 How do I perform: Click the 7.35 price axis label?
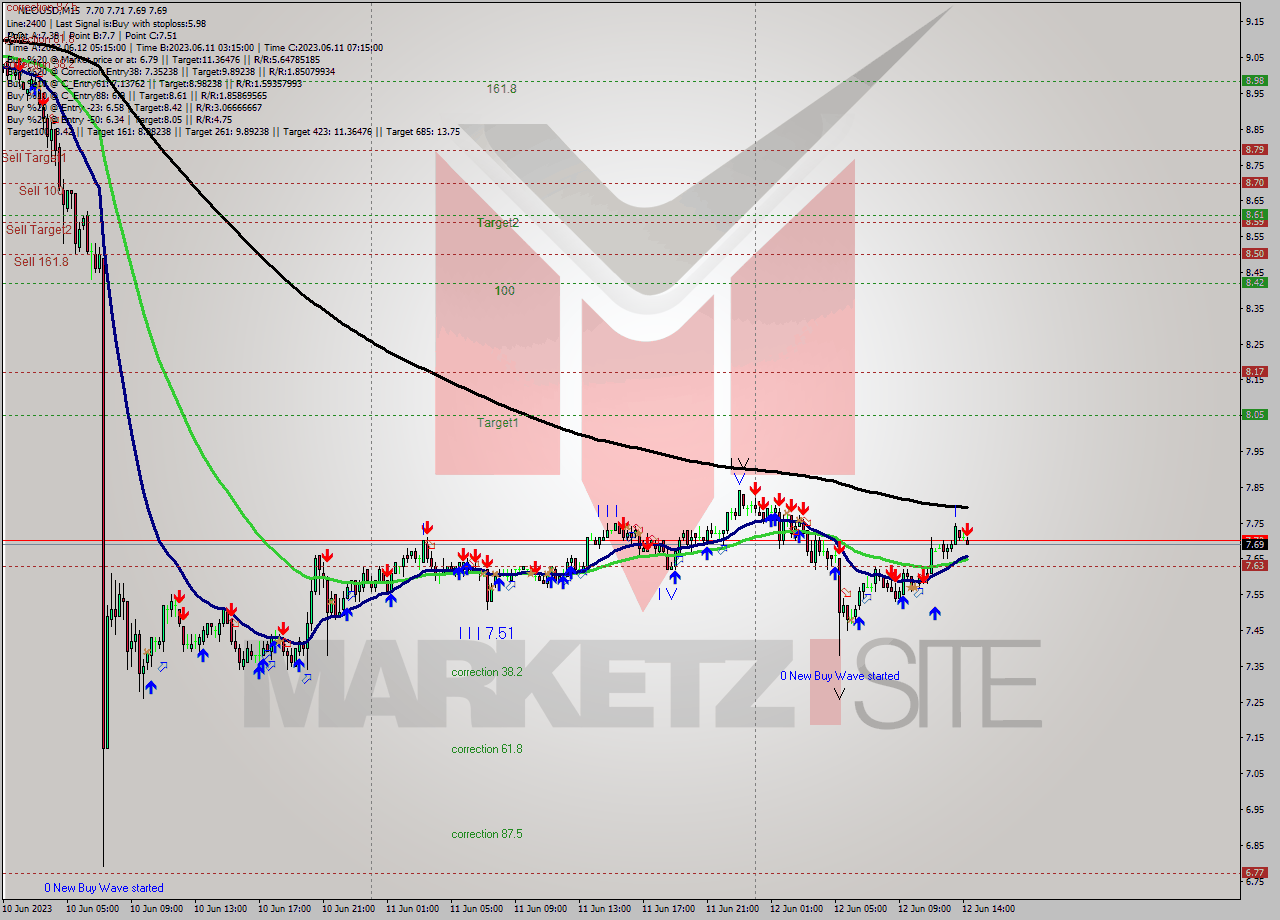click(x=1256, y=666)
